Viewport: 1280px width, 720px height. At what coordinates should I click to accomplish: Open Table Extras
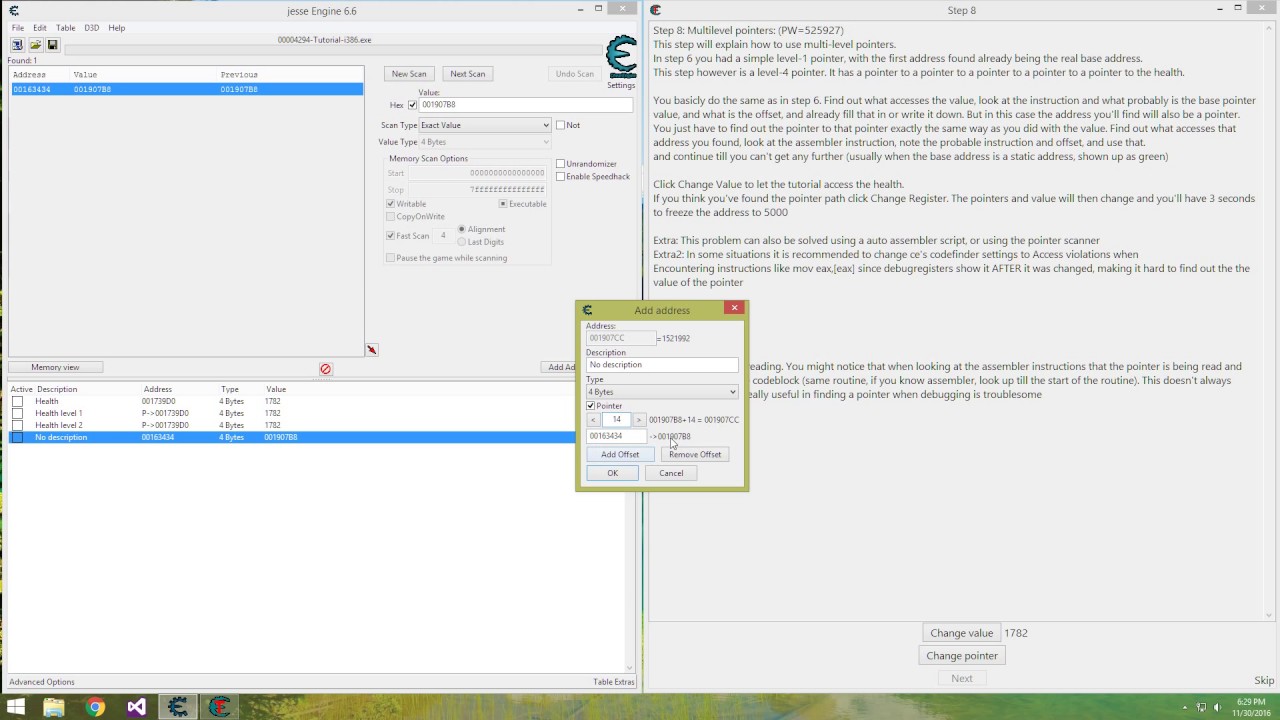coord(613,682)
